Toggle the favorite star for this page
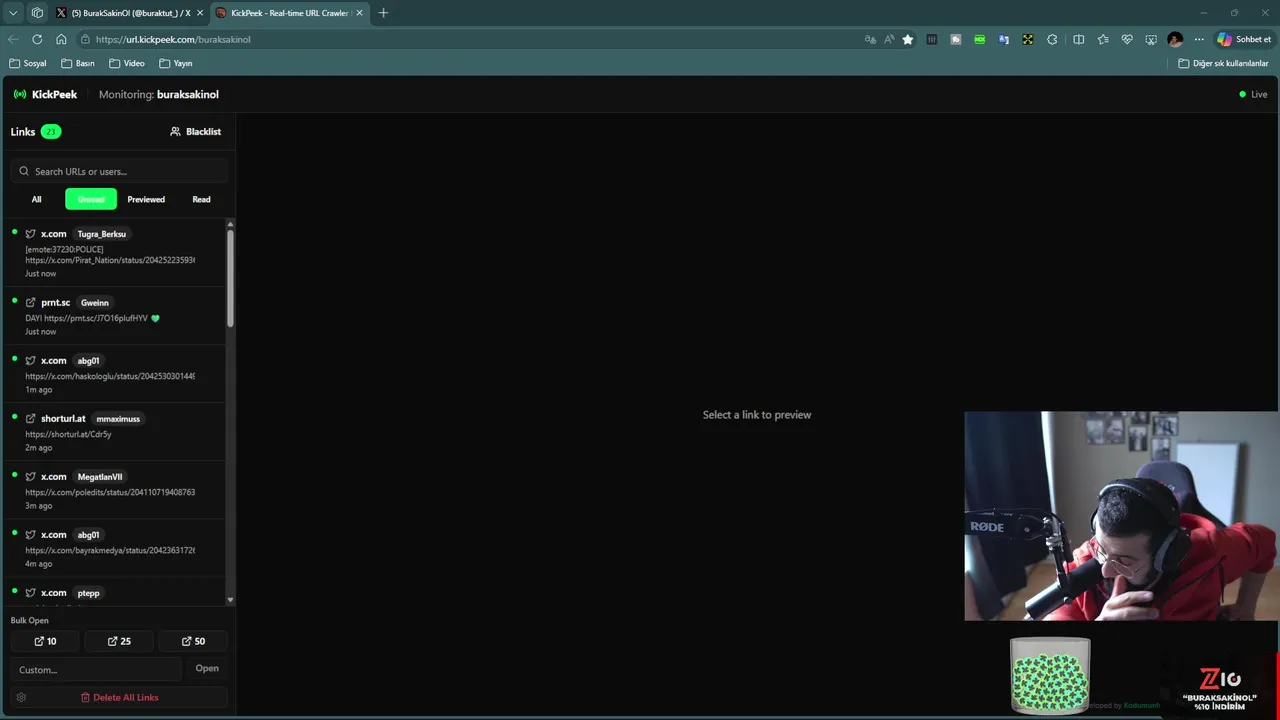The image size is (1280, 720). (x=908, y=39)
